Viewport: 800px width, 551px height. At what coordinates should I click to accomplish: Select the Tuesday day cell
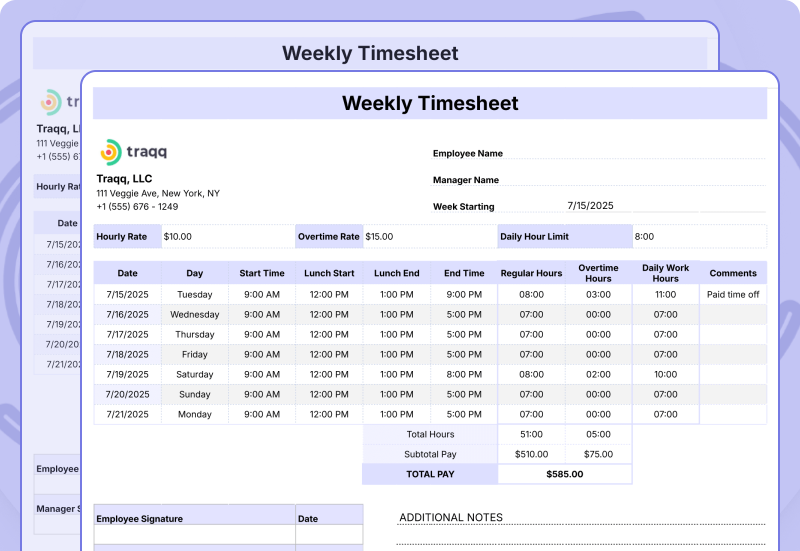tap(195, 294)
